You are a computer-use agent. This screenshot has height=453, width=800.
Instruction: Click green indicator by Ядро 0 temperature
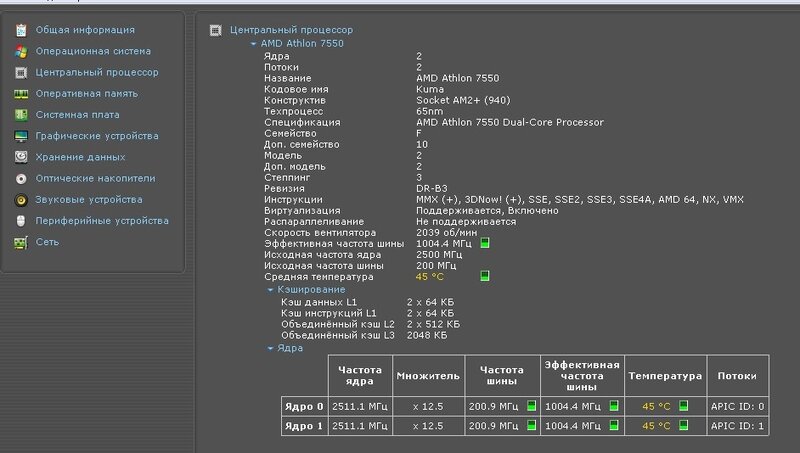683,406
